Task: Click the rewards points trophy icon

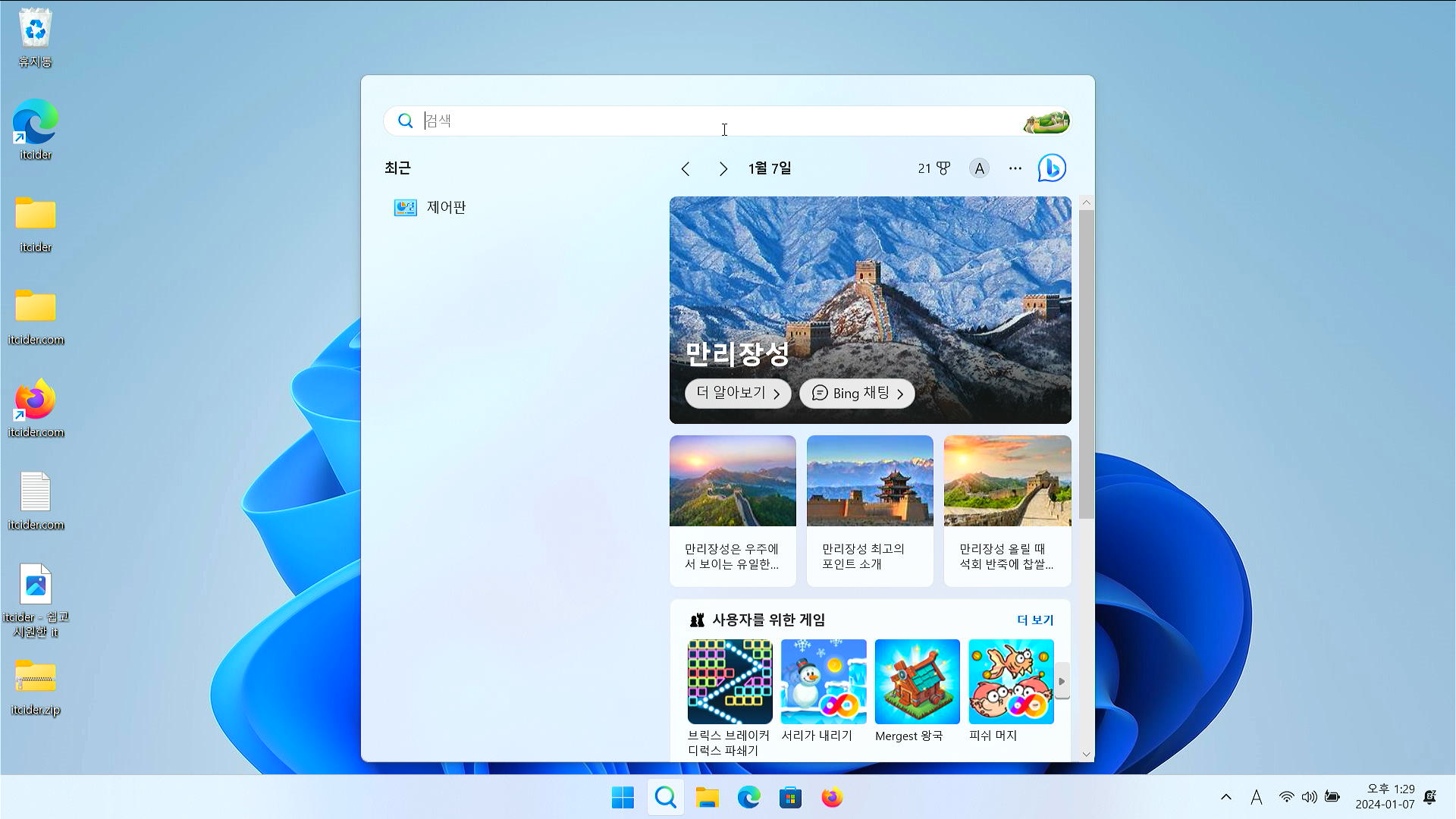Action: click(x=943, y=168)
